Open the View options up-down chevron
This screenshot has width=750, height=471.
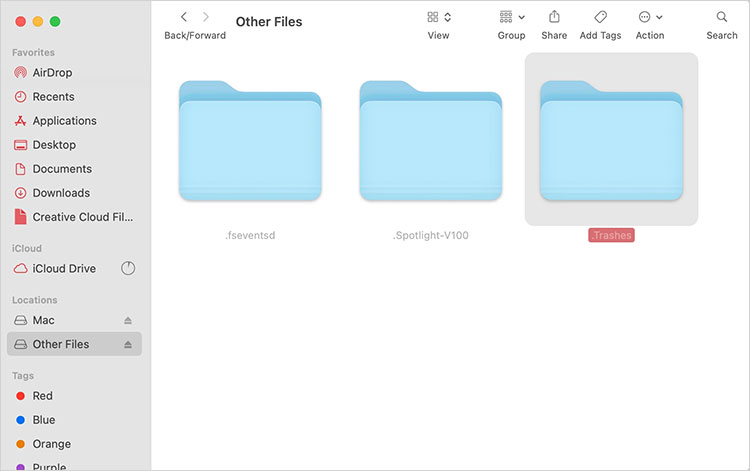tap(448, 17)
